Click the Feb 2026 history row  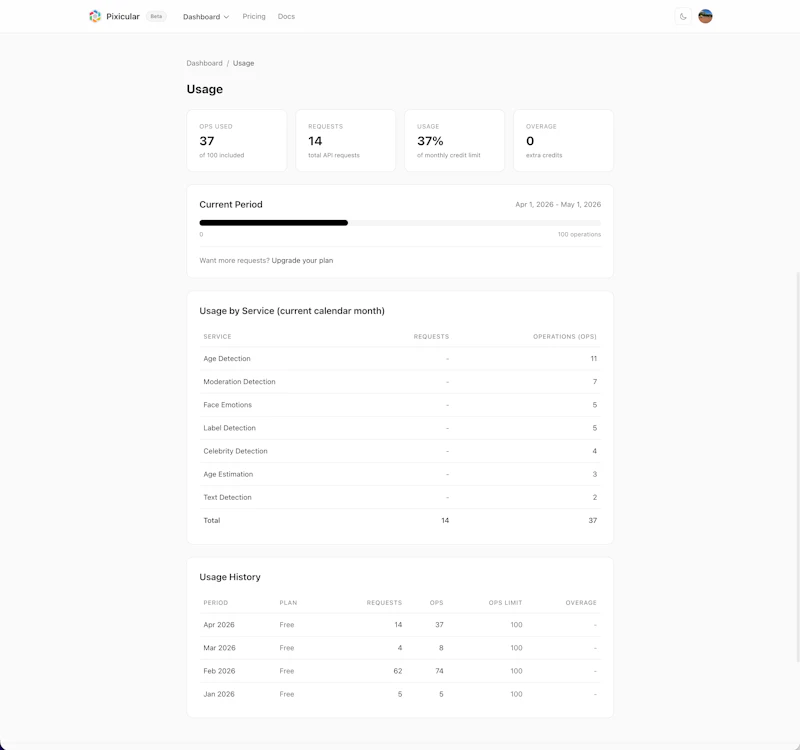(400, 671)
